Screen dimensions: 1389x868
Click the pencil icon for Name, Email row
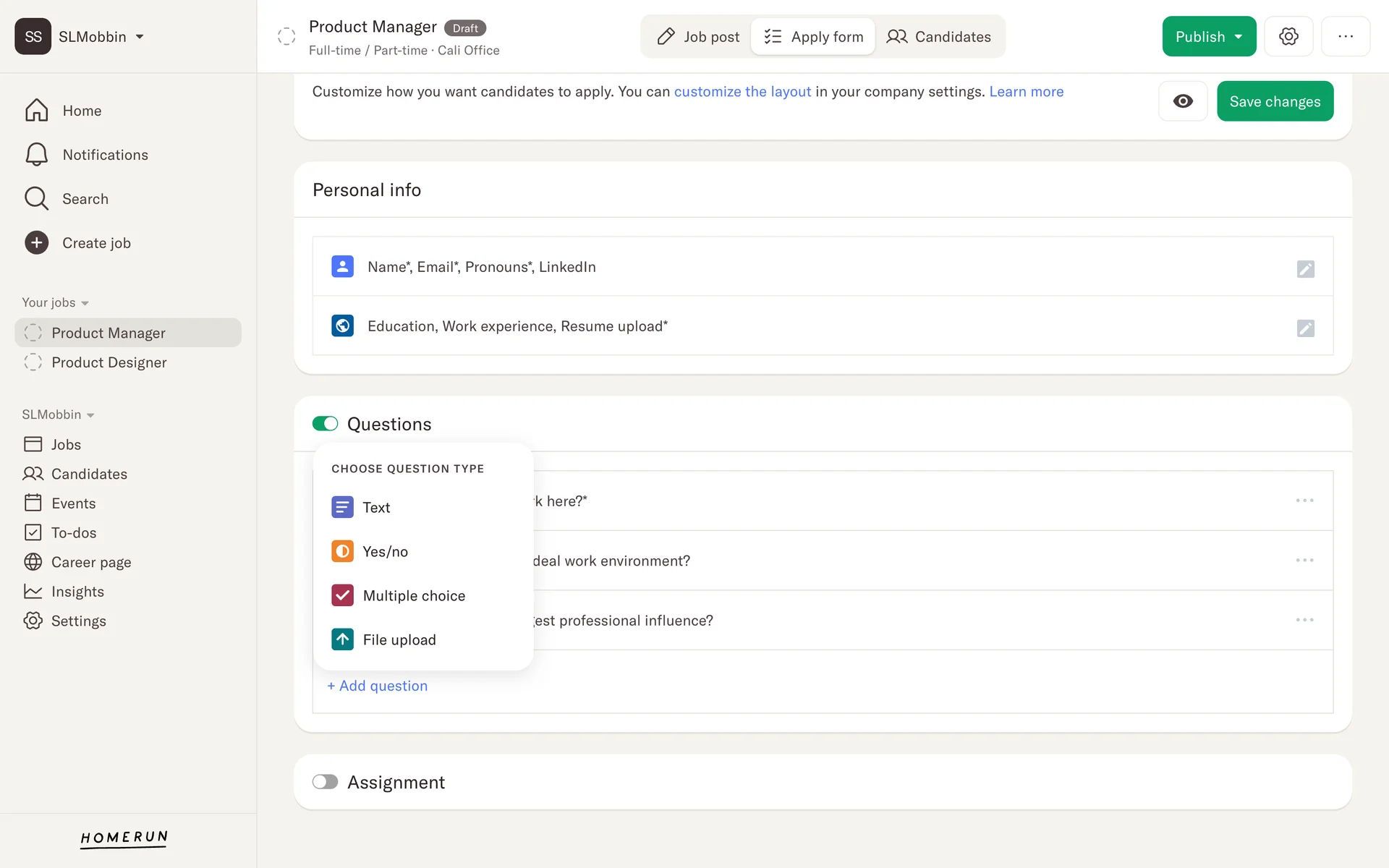point(1305,269)
